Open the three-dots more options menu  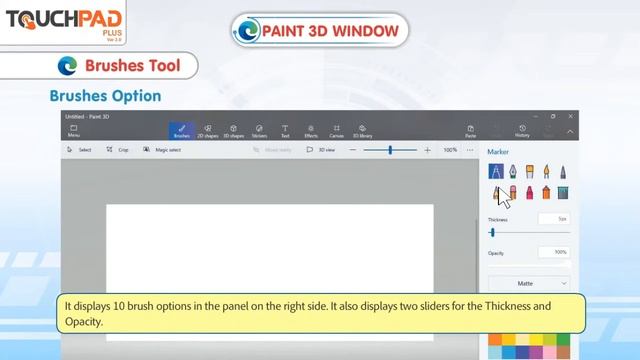click(x=470, y=150)
